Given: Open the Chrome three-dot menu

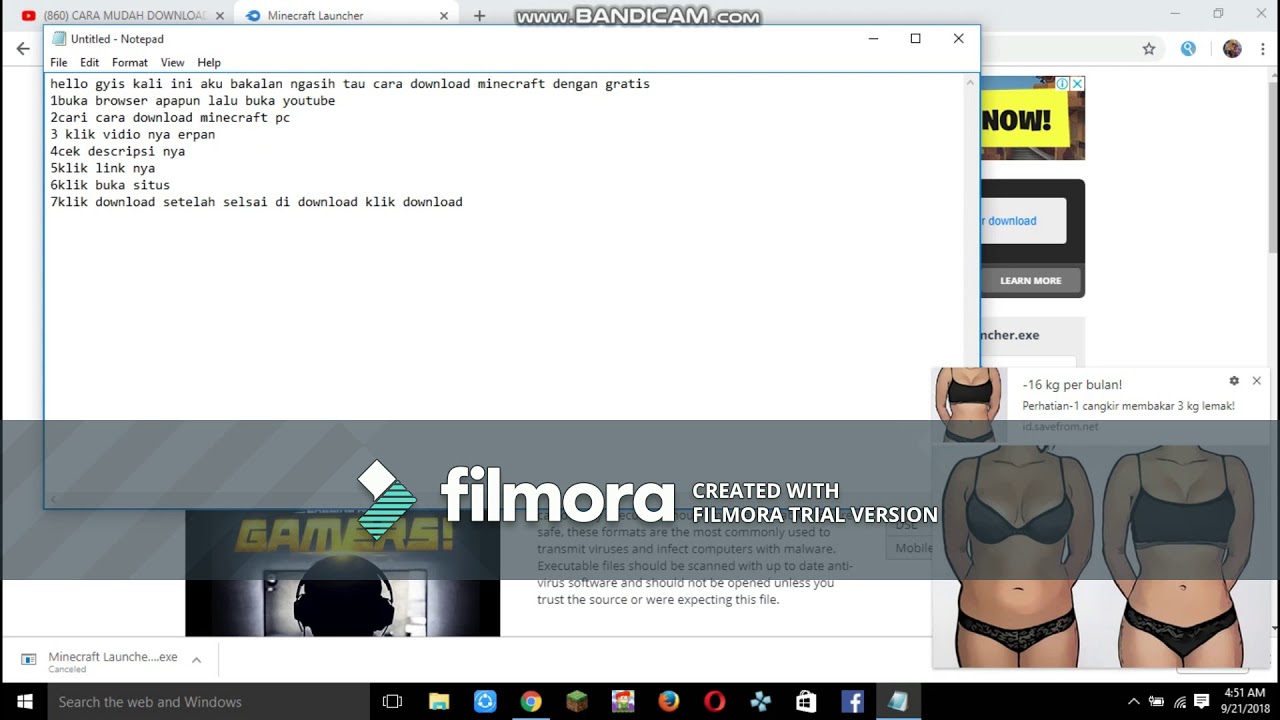Looking at the screenshot, I should point(1262,48).
